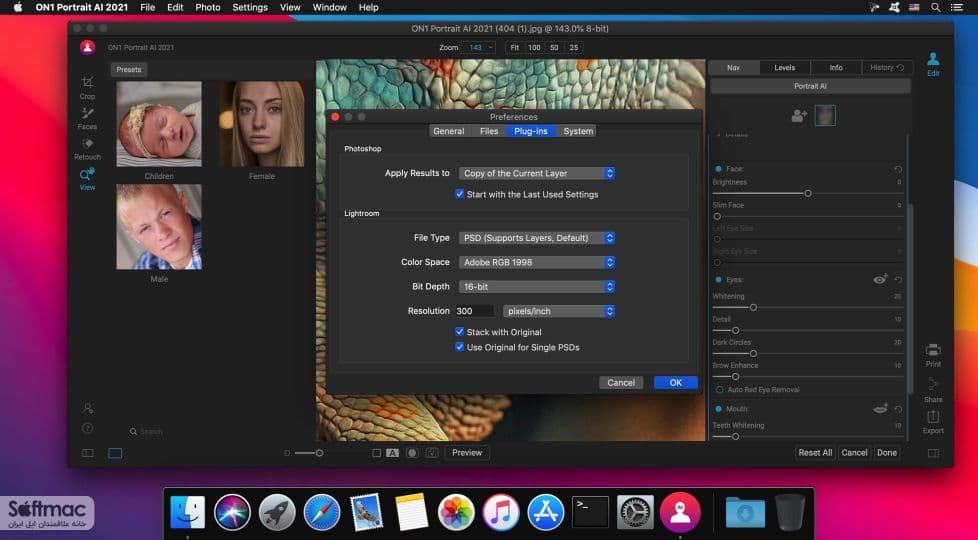Toggle the Eyes section on/off dot
The height and width of the screenshot is (540, 978).
coord(719,280)
